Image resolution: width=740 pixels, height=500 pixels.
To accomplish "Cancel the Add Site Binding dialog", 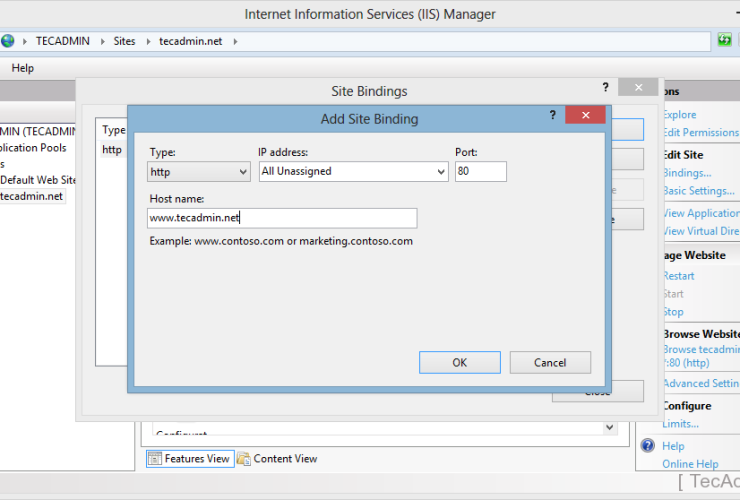I will (550, 362).
